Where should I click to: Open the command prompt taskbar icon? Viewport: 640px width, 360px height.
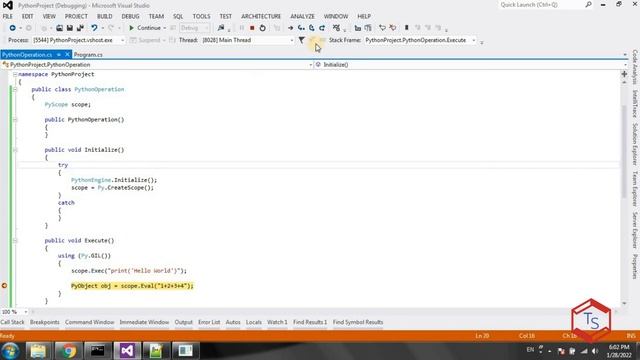point(97,351)
